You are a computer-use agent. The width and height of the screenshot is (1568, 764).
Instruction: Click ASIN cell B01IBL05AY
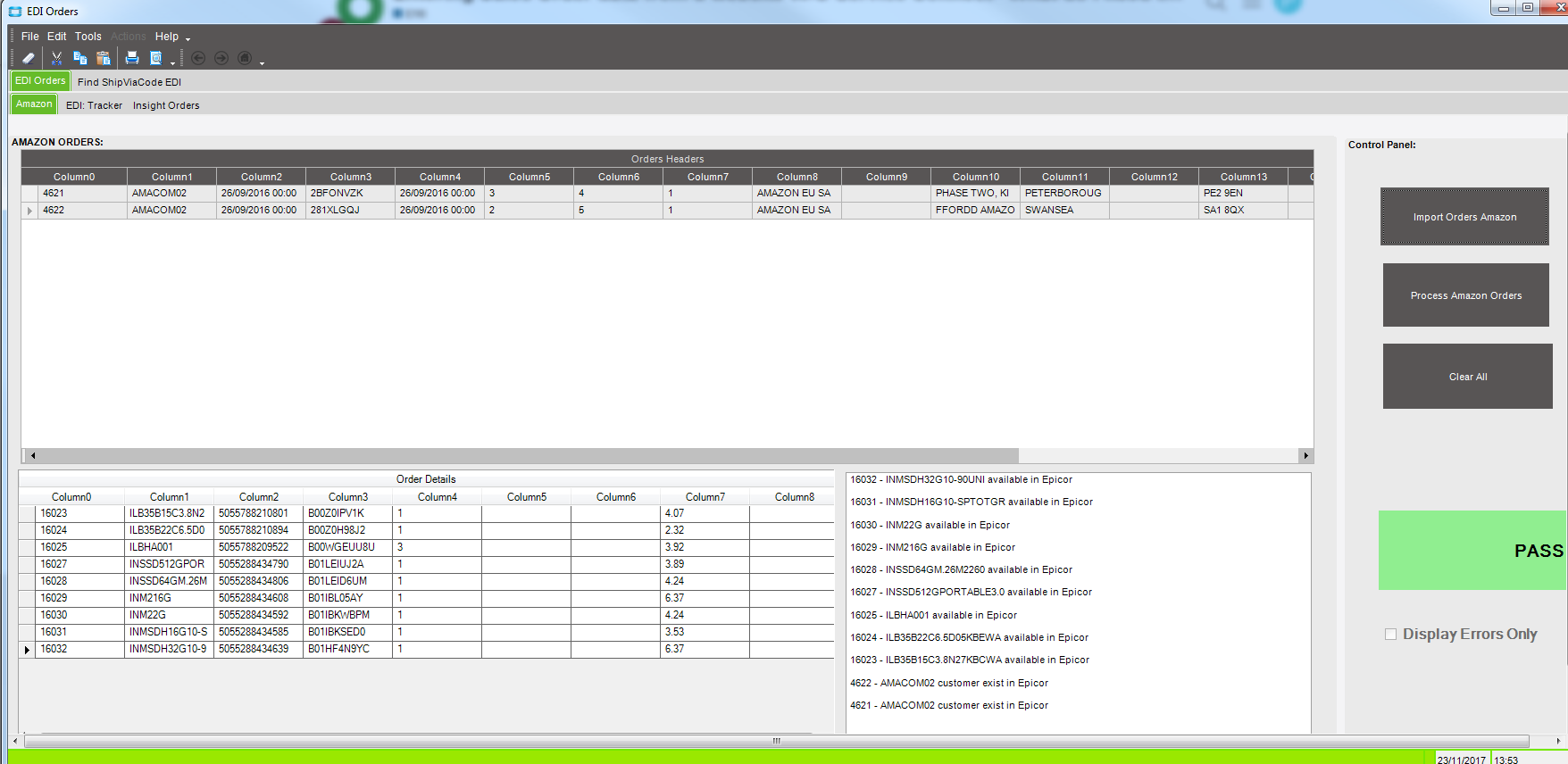(348, 599)
